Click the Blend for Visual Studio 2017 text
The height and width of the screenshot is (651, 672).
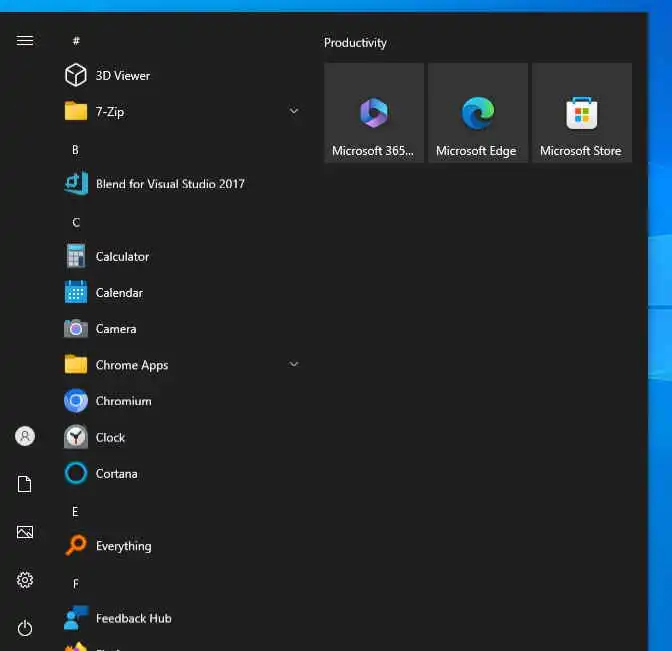[170, 184]
